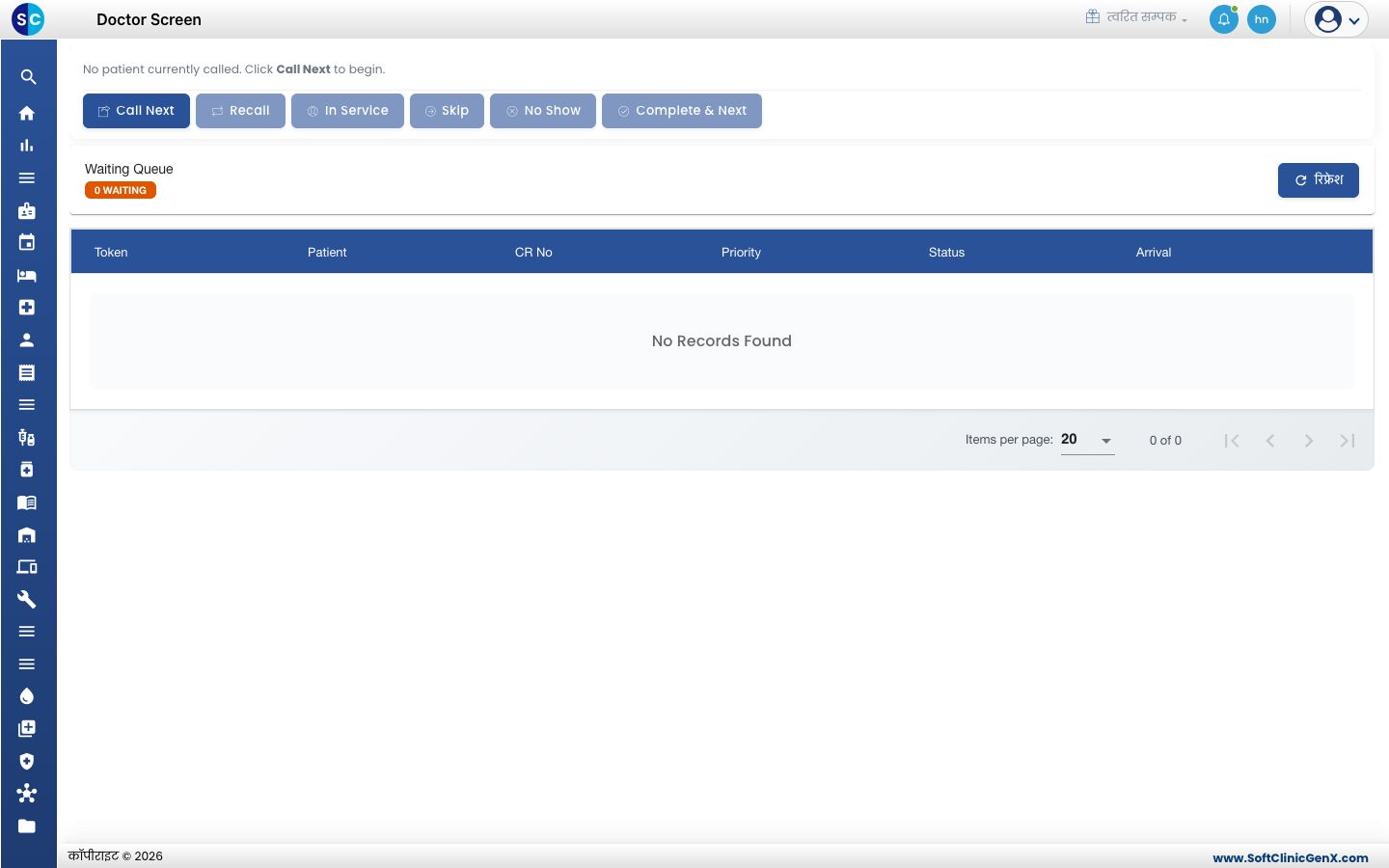Screen dimensions: 1389x868
Task: Click the No Show button
Action: [x=543, y=111]
